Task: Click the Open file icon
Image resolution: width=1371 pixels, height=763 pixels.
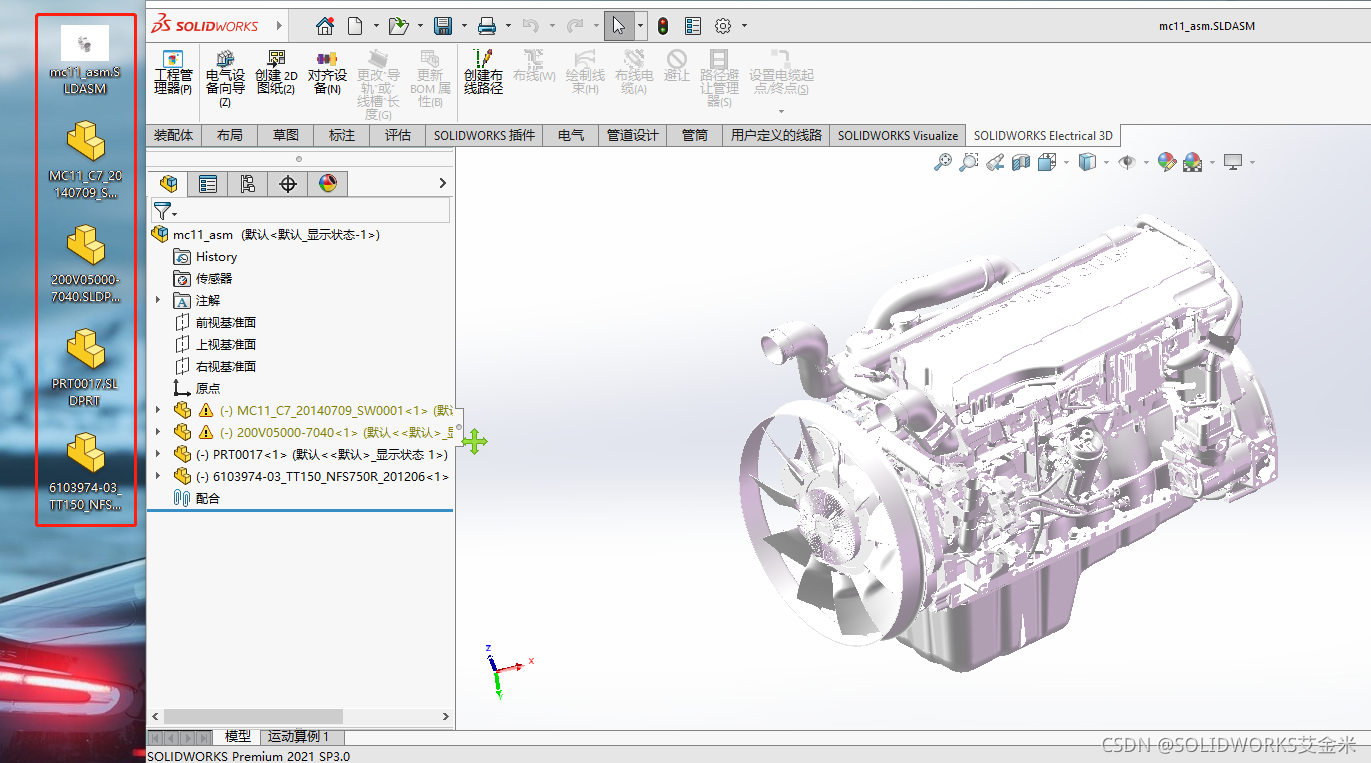Action: pyautogui.click(x=398, y=26)
